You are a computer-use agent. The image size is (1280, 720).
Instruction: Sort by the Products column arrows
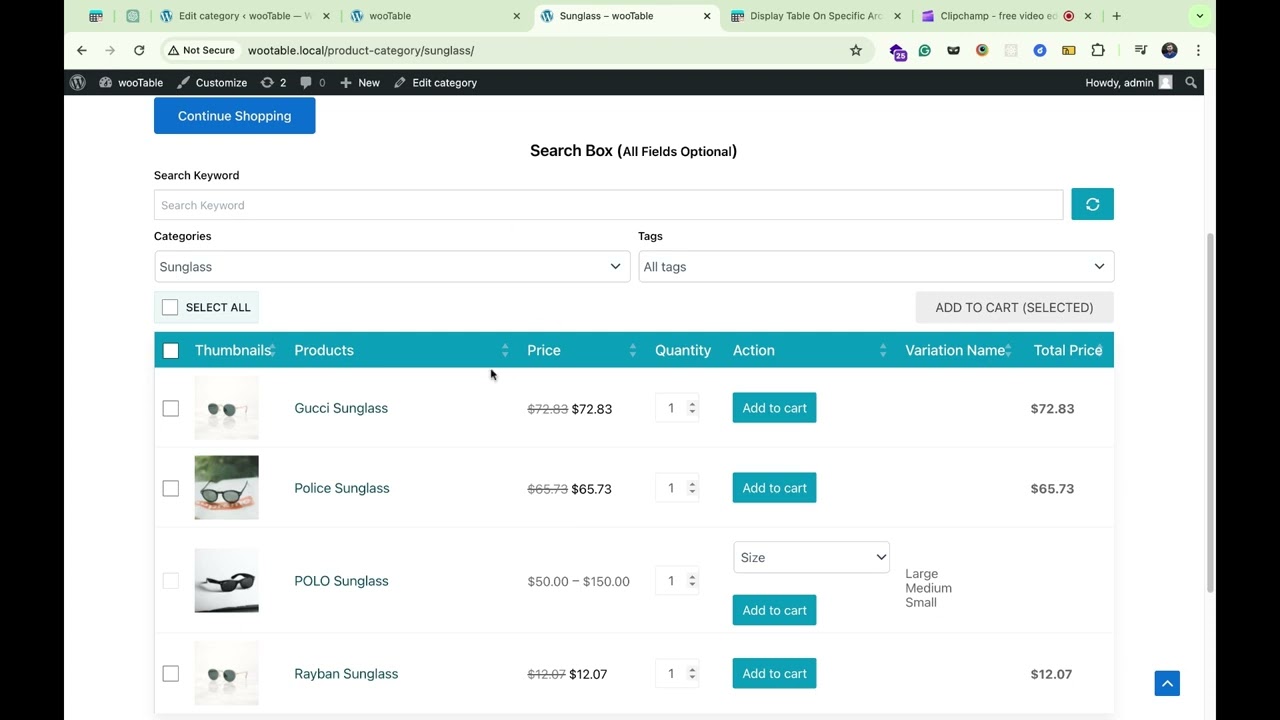pos(505,350)
